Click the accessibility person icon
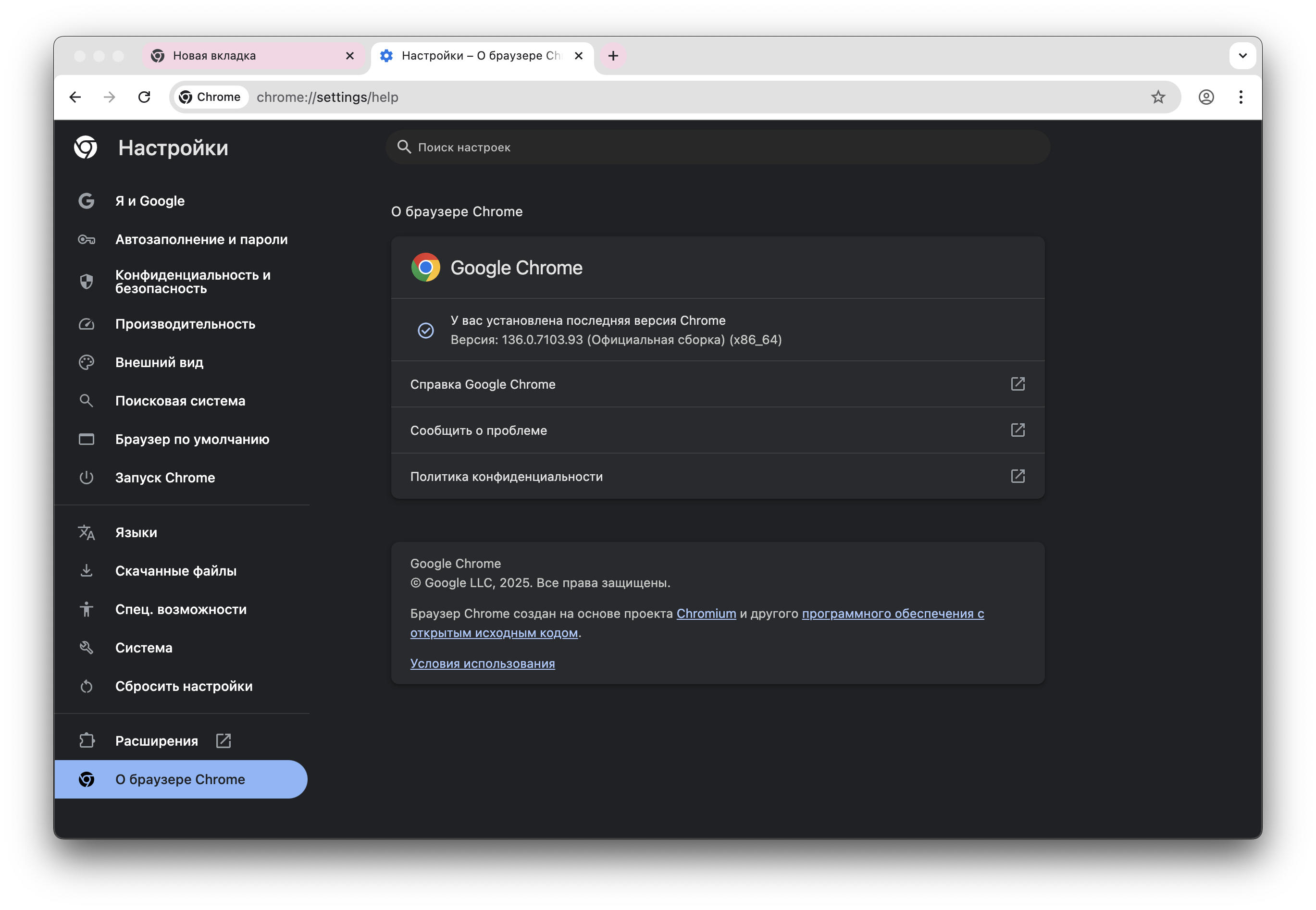Image resolution: width=1316 pixels, height=910 pixels. click(86, 610)
